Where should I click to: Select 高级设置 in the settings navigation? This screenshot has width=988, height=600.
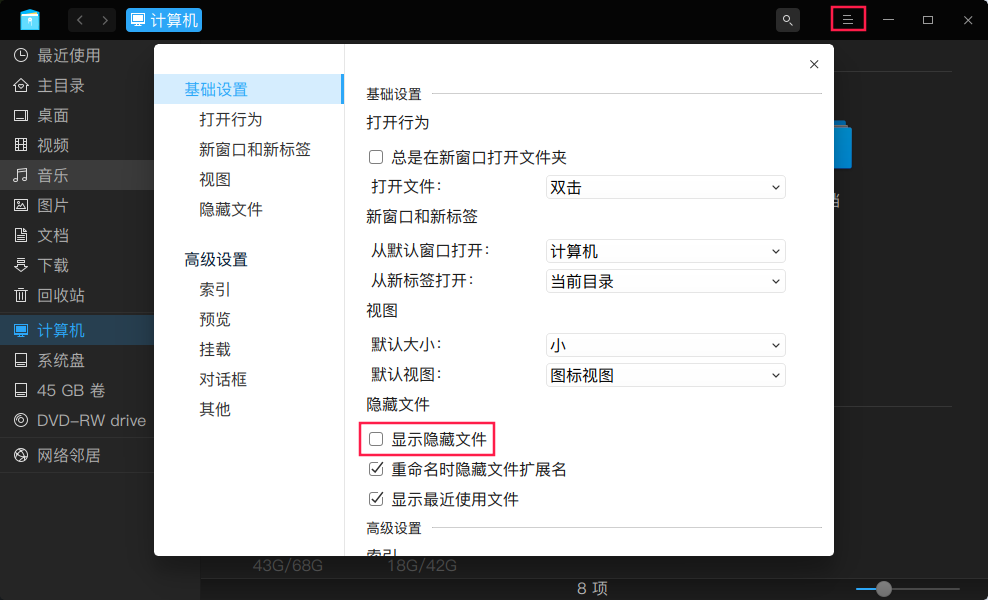pos(216,260)
